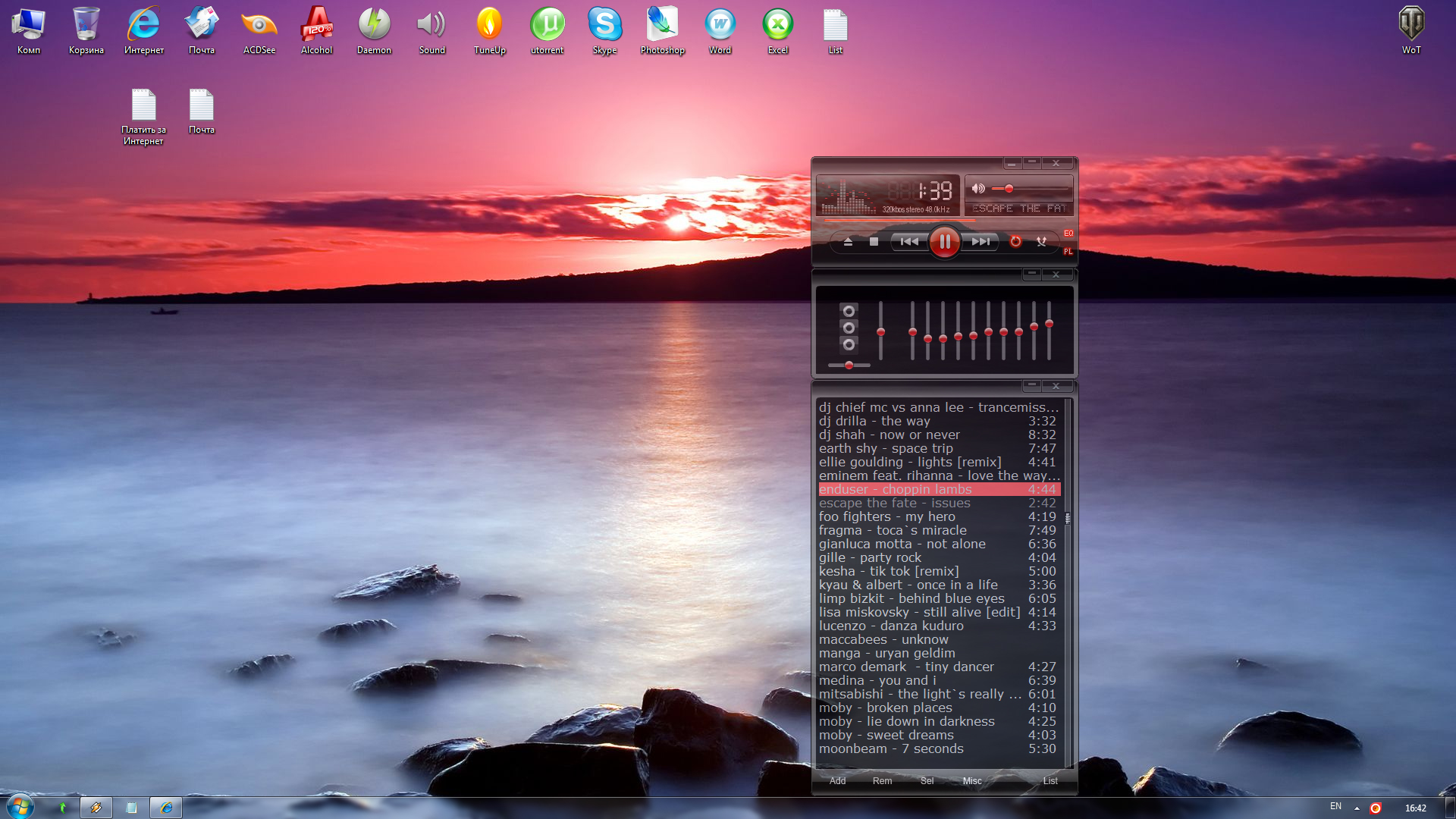Open the playlist List menu
Viewport: 1456px width, 819px height.
click(1050, 781)
